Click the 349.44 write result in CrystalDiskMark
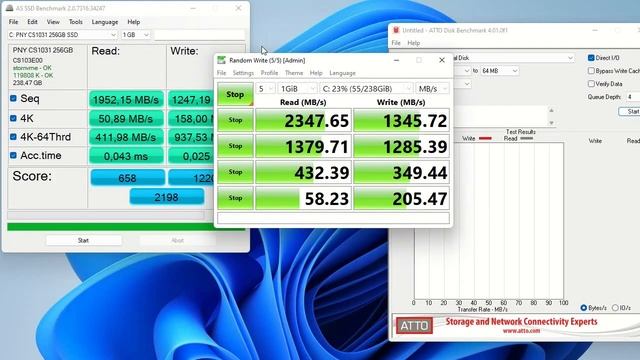Image resolution: width=640 pixels, height=360 pixels. click(x=401, y=172)
